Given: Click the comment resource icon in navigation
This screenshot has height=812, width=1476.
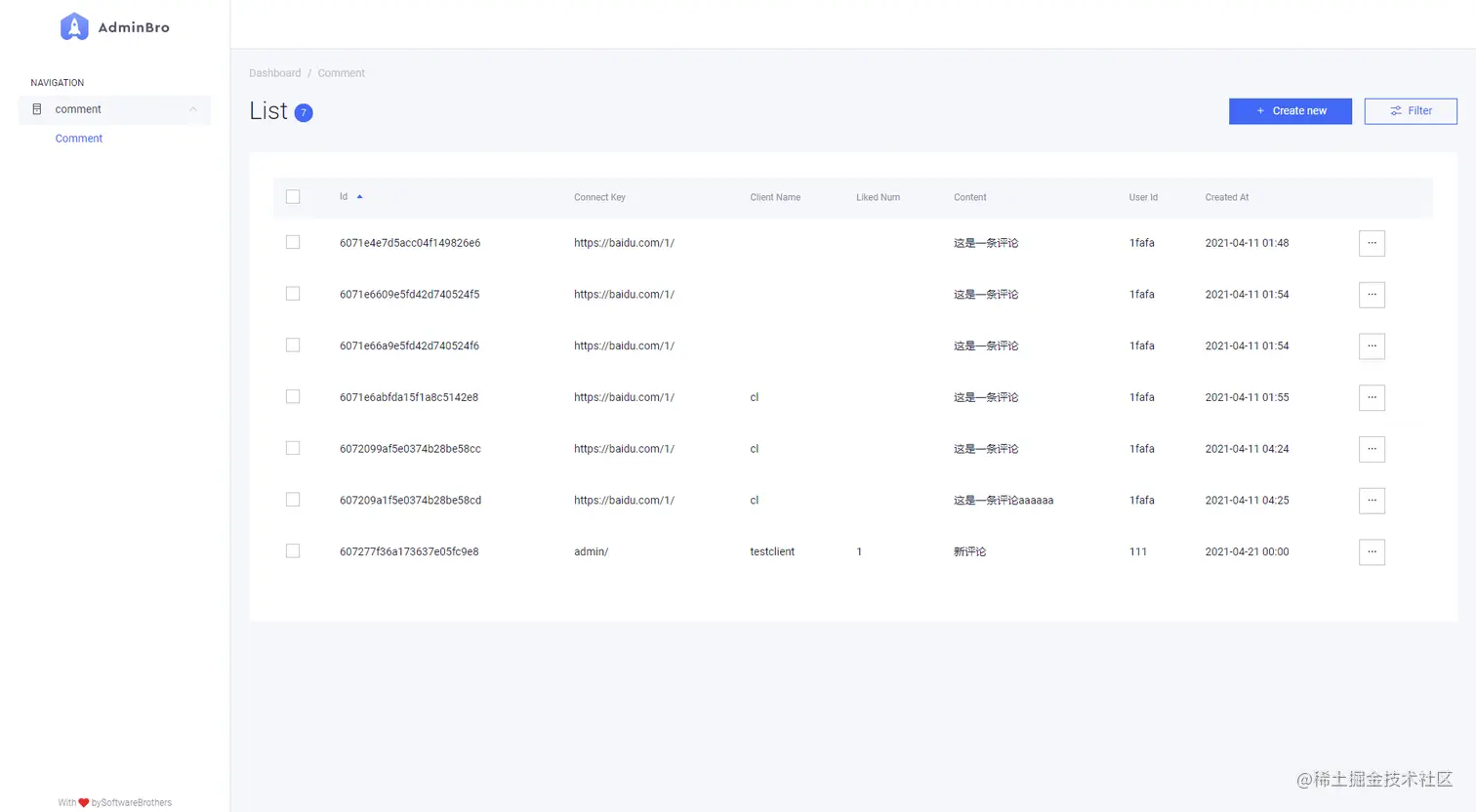Looking at the screenshot, I should click(x=37, y=109).
